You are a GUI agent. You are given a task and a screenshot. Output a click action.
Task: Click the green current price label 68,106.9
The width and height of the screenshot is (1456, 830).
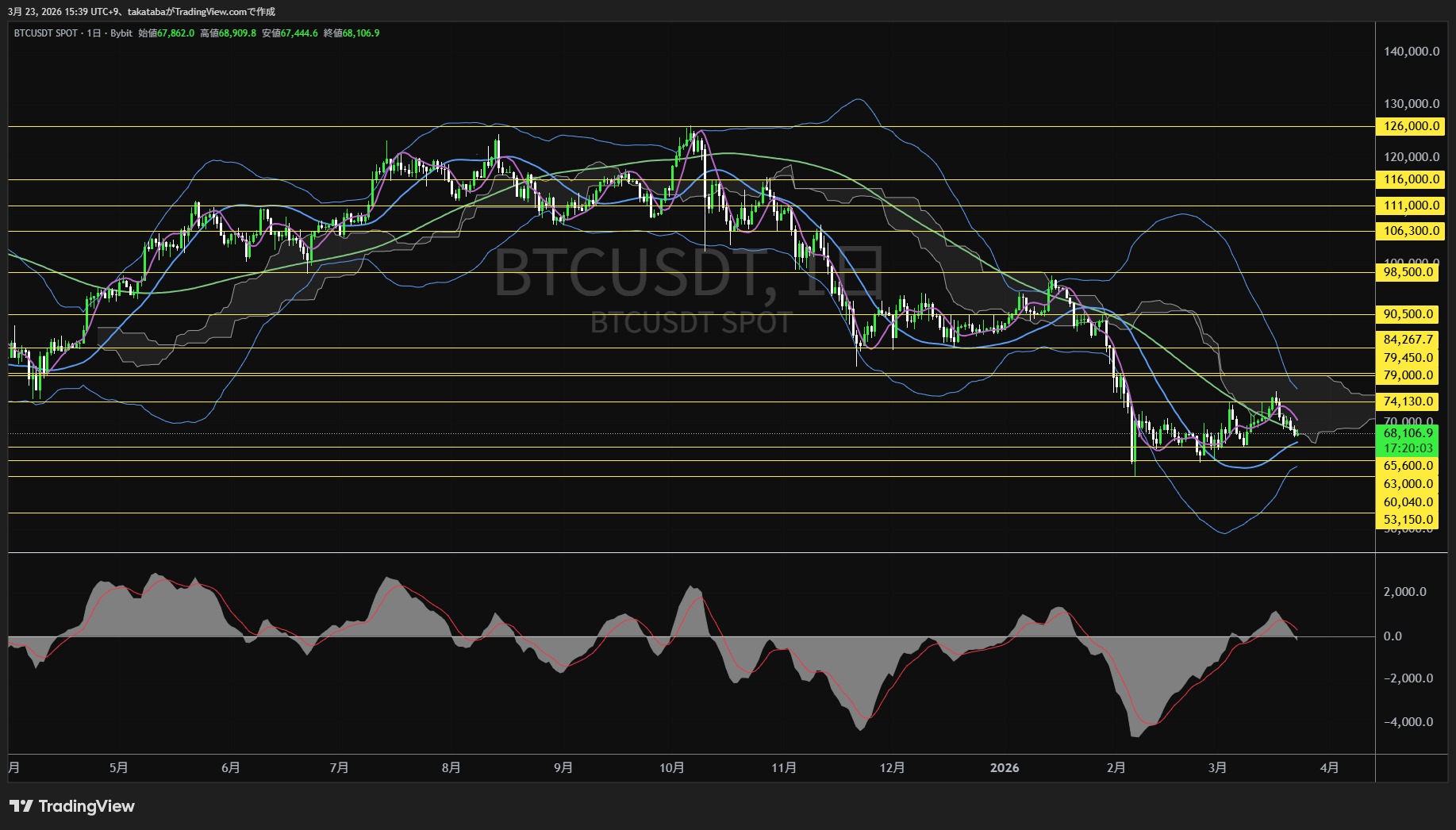pyautogui.click(x=1408, y=434)
